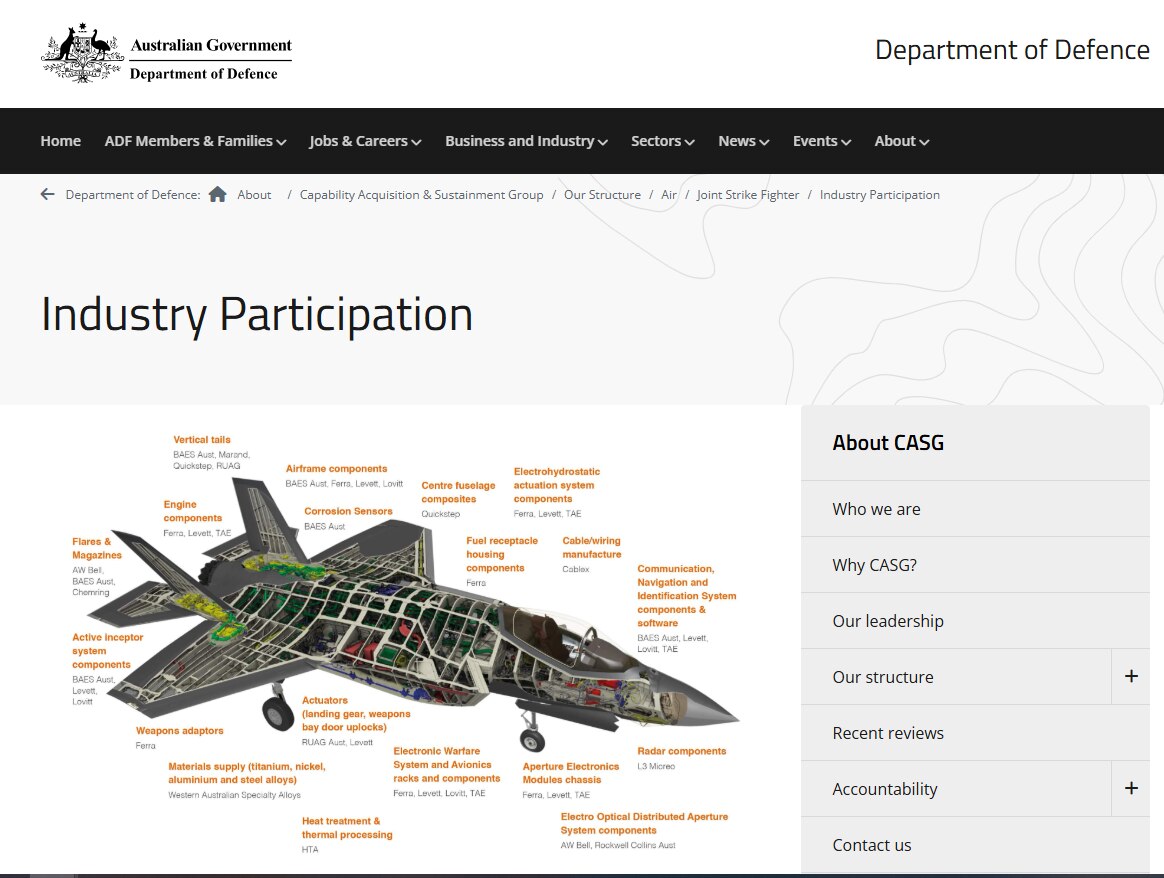The width and height of the screenshot is (1164, 878).
Task: Open the News dropdown menu
Action: pyautogui.click(x=743, y=141)
